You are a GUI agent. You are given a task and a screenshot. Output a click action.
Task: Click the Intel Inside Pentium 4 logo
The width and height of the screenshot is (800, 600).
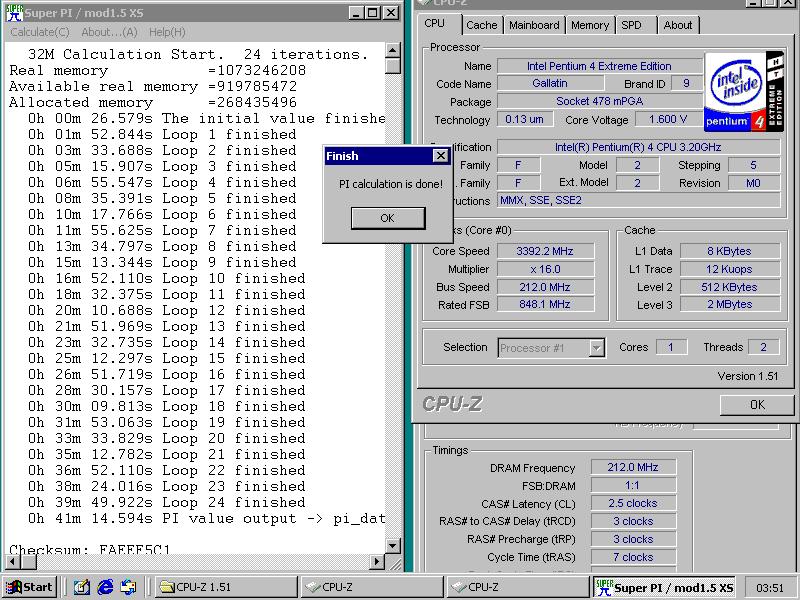tap(743, 92)
